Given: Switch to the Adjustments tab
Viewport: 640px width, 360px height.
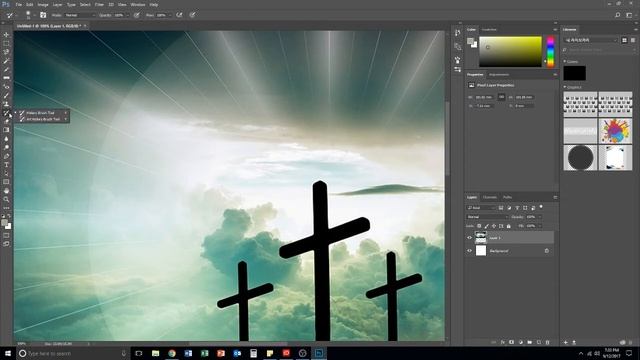Looking at the screenshot, I should (499, 75).
